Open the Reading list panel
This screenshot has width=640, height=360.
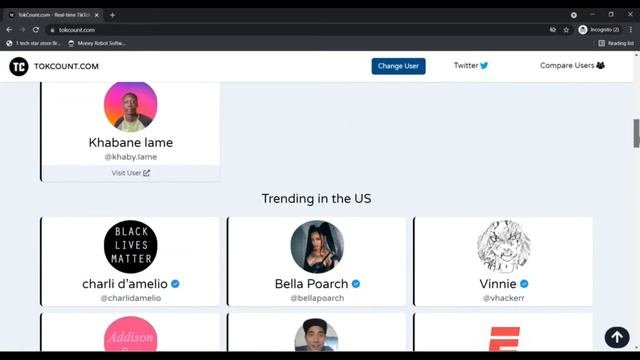[x=616, y=43]
